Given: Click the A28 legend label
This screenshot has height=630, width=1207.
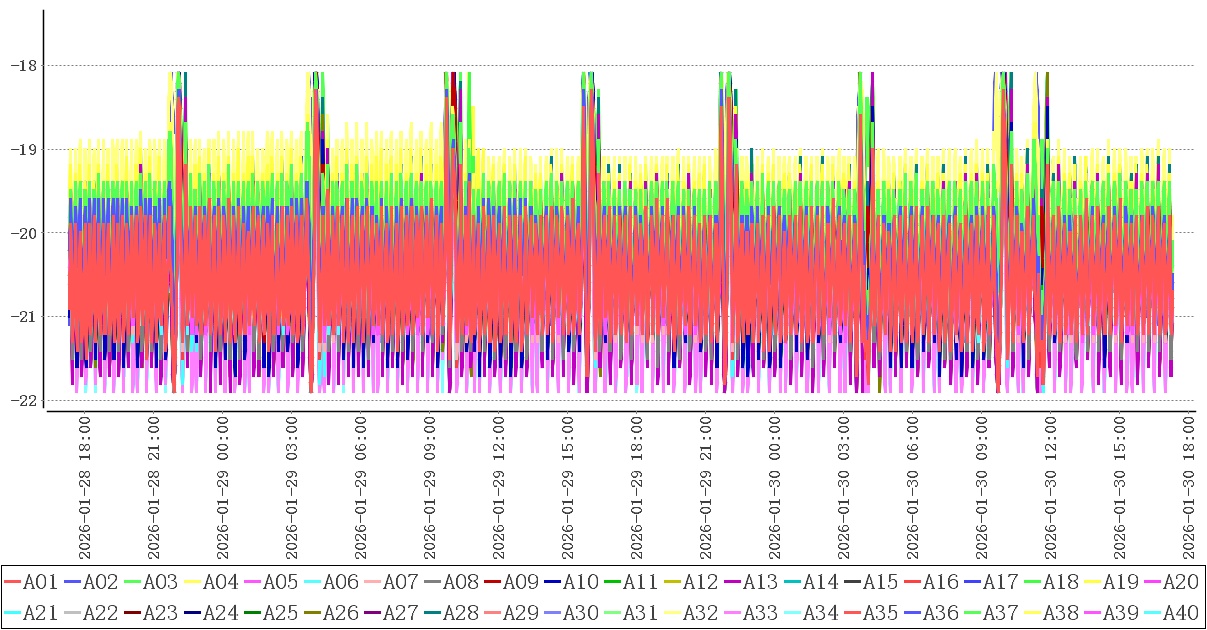Looking at the screenshot, I should (460, 610).
